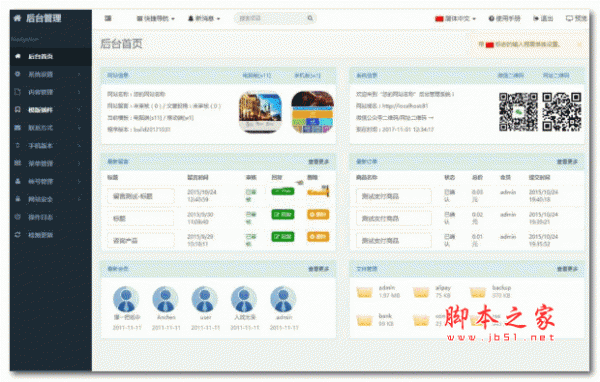
Task: Open the 使用手册 help link
Action: click(x=504, y=18)
